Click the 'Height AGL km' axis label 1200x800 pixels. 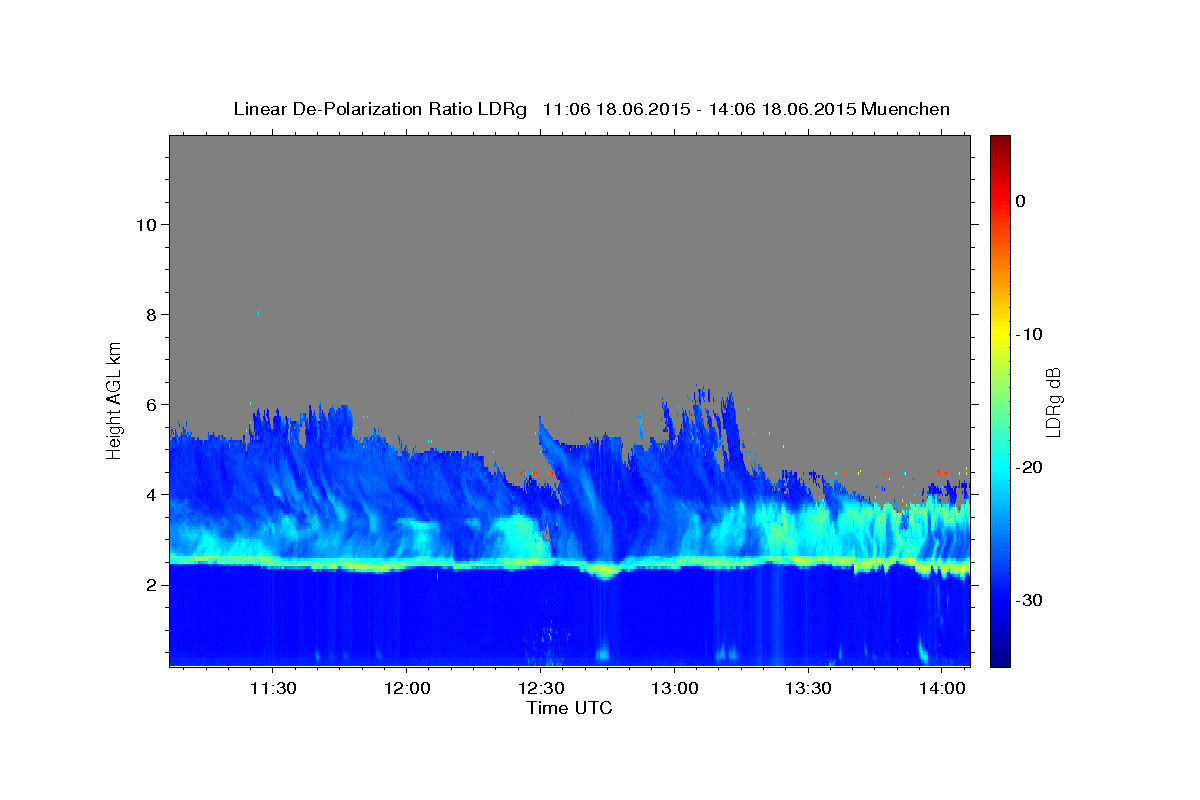click(114, 399)
